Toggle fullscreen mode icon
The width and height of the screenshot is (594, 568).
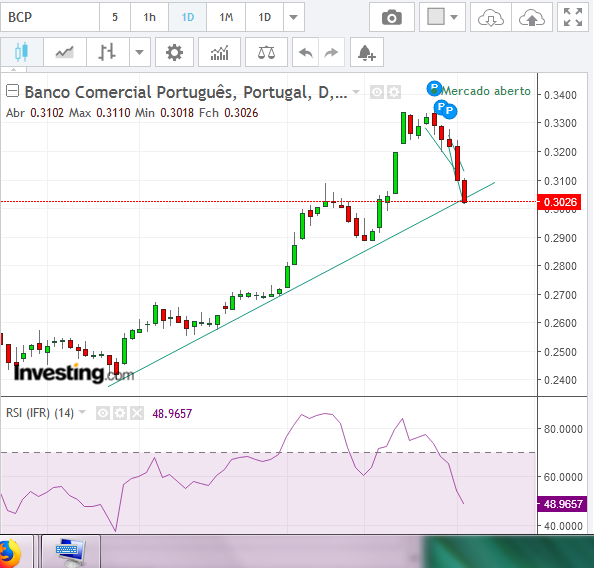click(572, 17)
